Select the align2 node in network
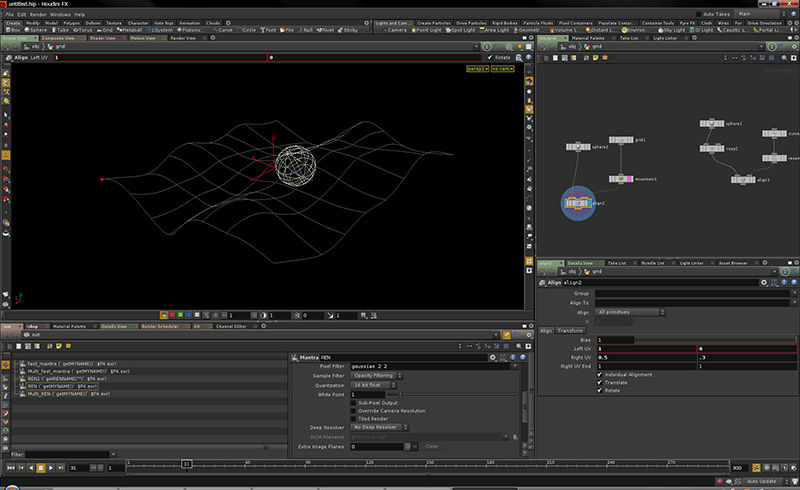 (577, 203)
